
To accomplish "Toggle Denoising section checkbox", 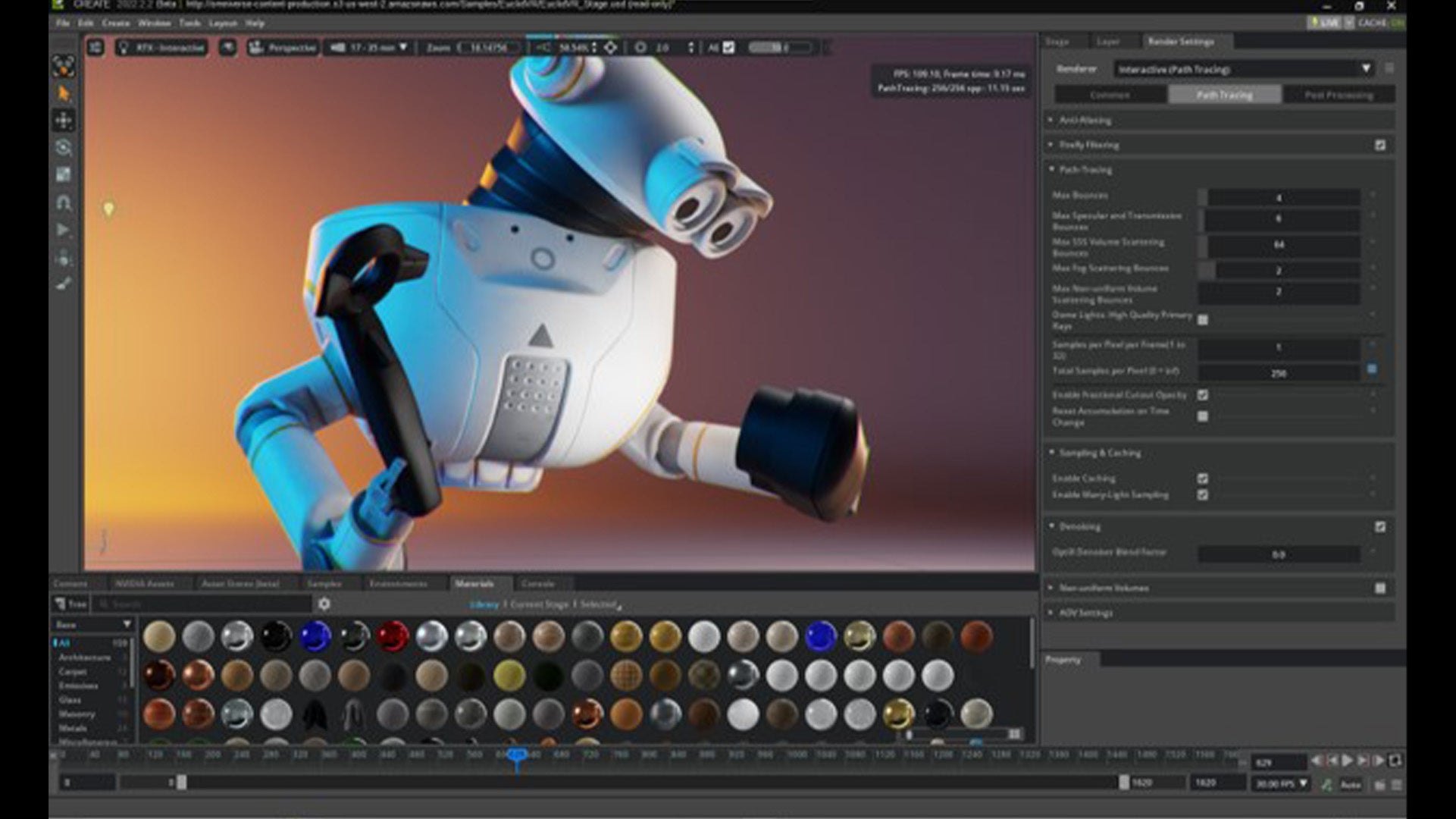I will (1380, 526).
